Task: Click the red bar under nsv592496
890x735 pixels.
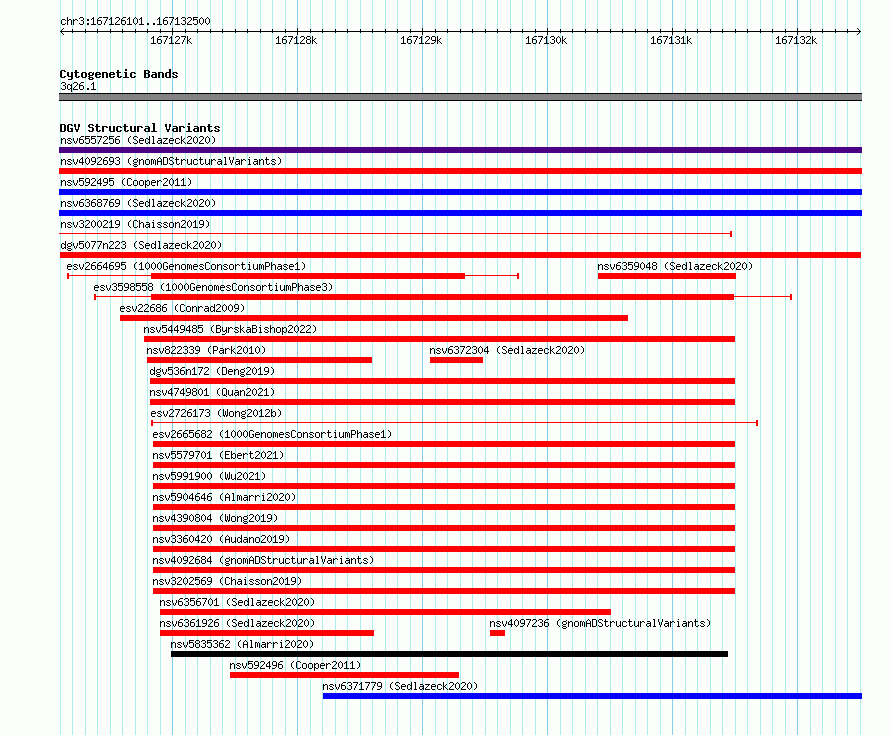Action: [345, 675]
